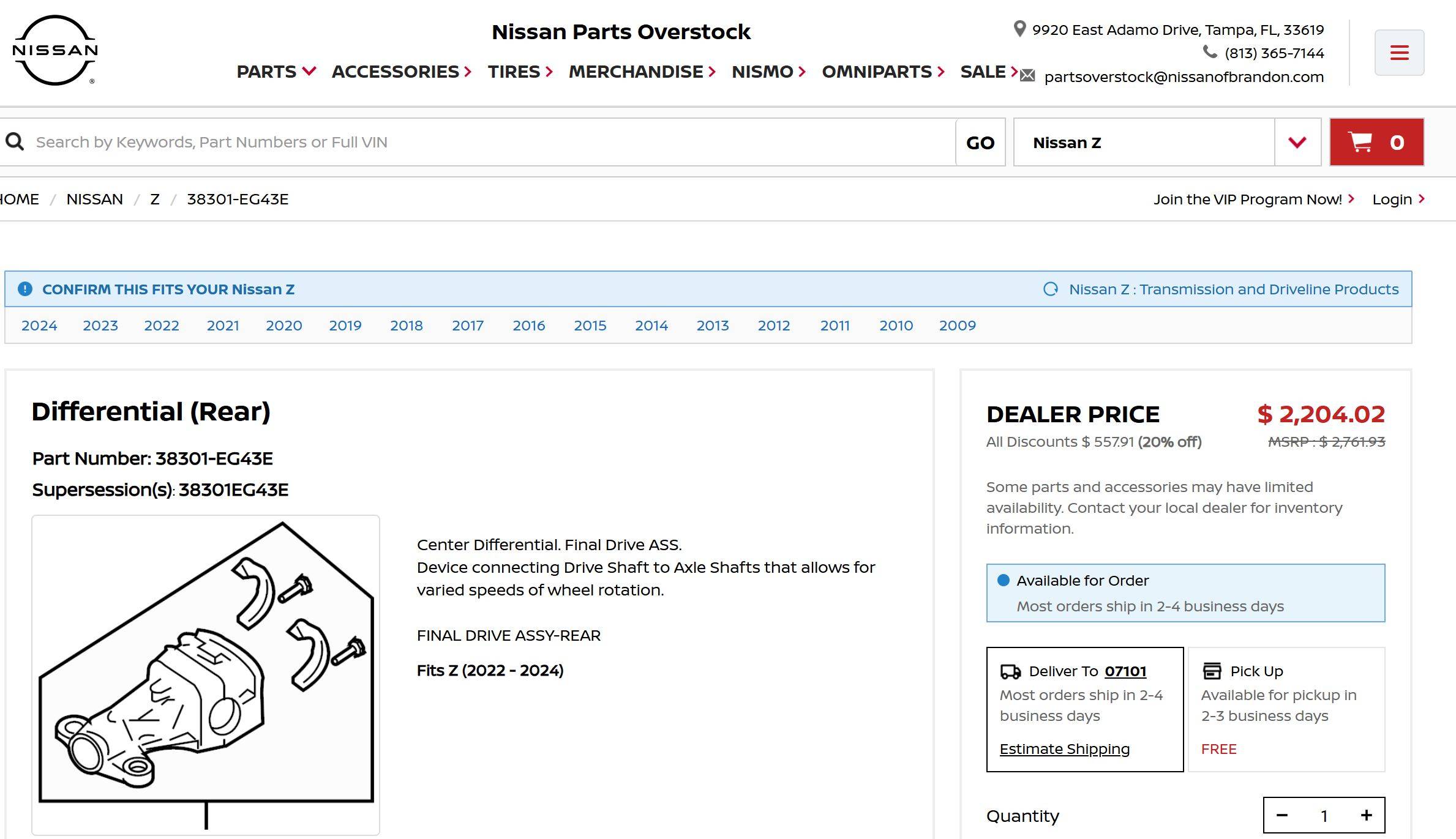Open the hamburger menu
1456x839 pixels.
[1399, 53]
